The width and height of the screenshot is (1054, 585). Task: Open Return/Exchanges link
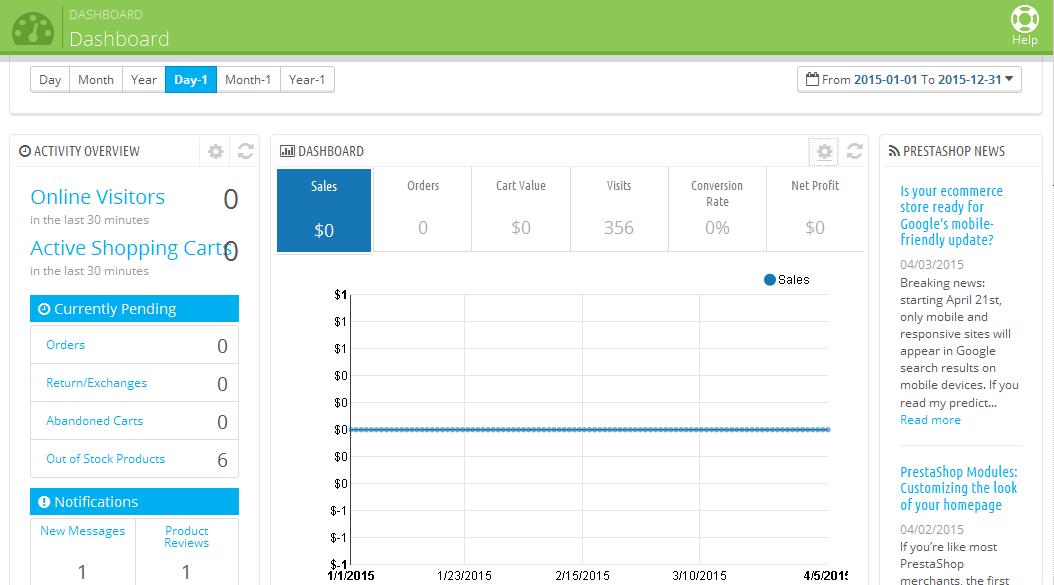(x=96, y=383)
